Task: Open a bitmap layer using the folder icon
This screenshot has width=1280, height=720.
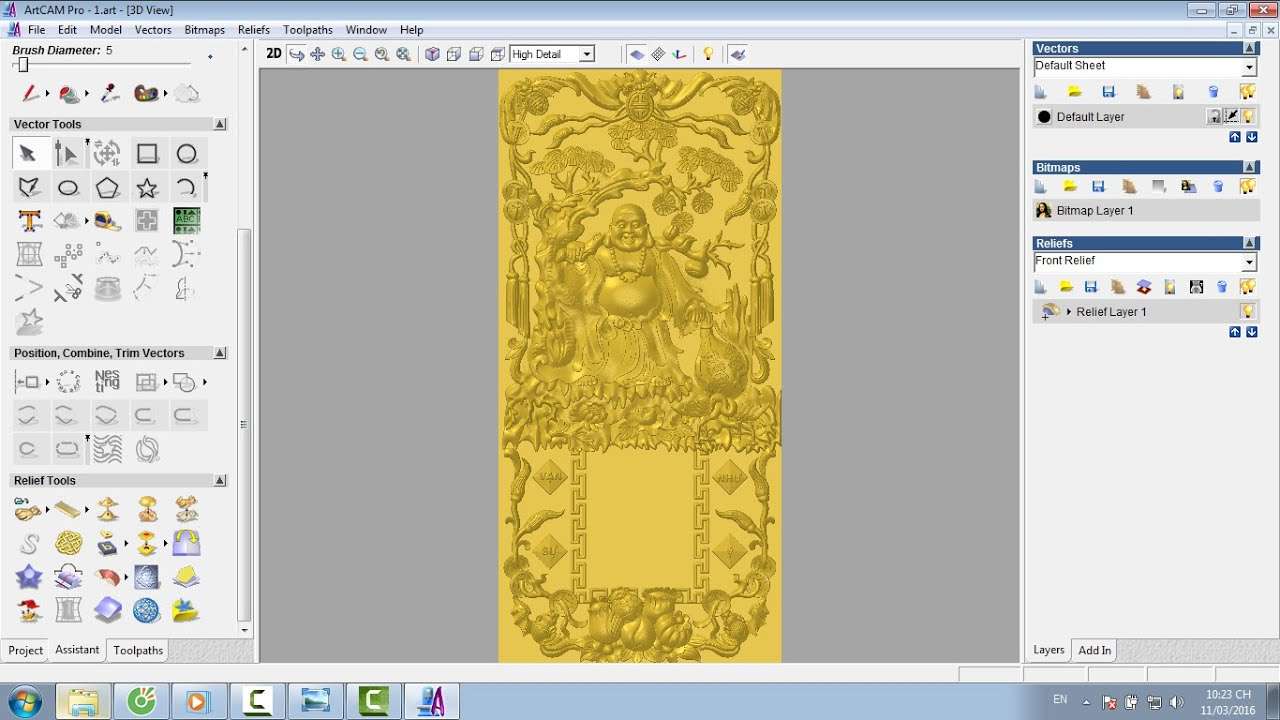Action: click(x=1070, y=186)
